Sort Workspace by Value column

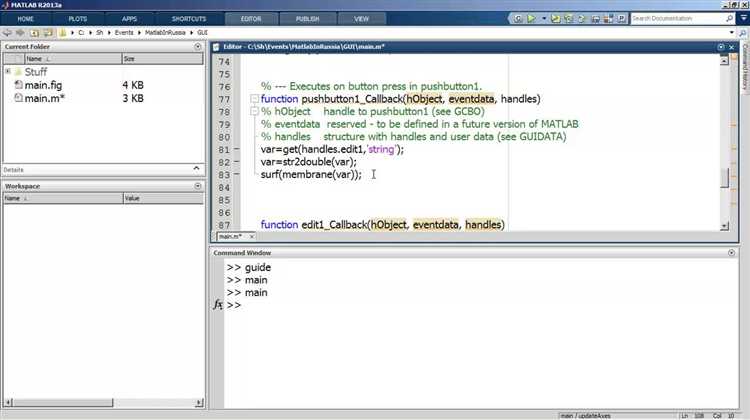coord(163,198)
